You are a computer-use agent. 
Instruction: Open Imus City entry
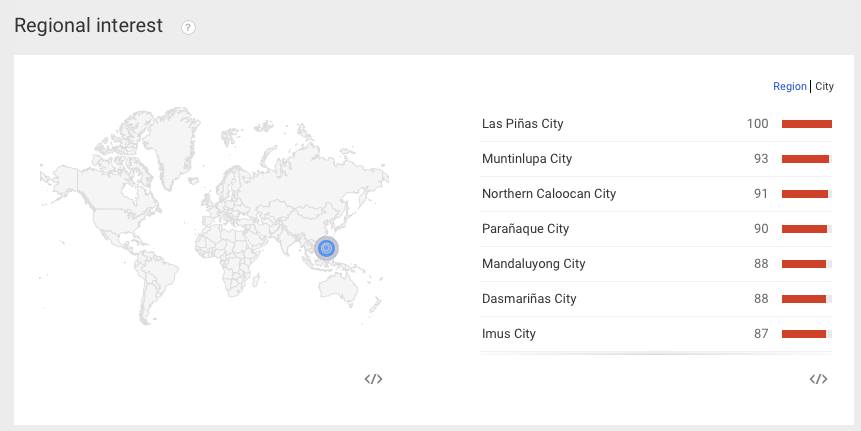508,334
